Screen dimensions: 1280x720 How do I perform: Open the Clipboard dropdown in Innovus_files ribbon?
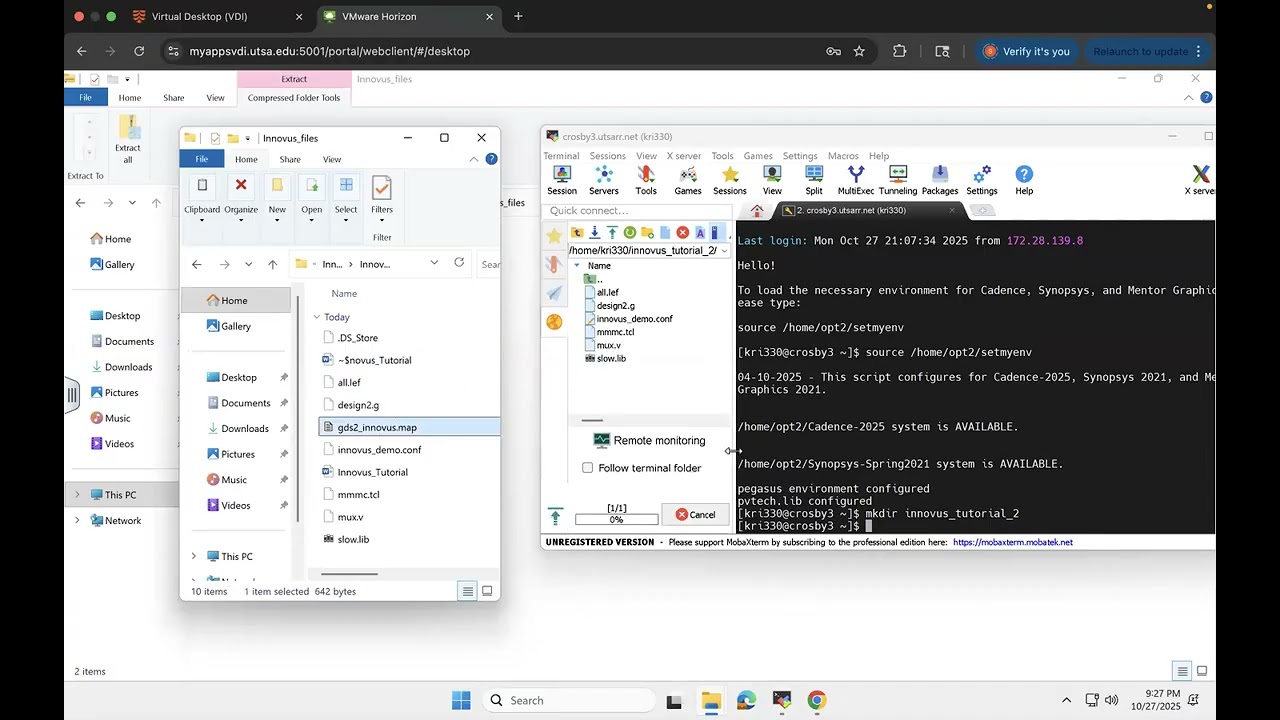202,198
